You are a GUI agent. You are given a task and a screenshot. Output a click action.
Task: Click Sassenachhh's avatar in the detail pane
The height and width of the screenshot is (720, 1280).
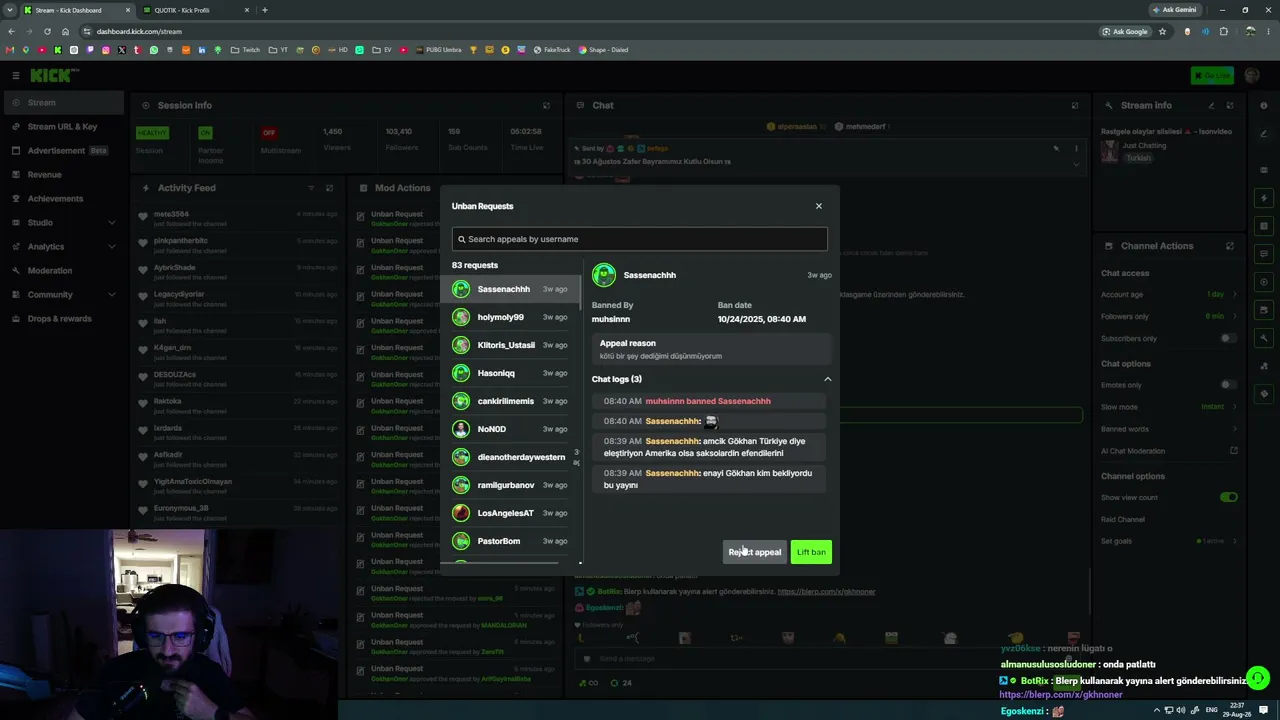[x=604, y=275]
